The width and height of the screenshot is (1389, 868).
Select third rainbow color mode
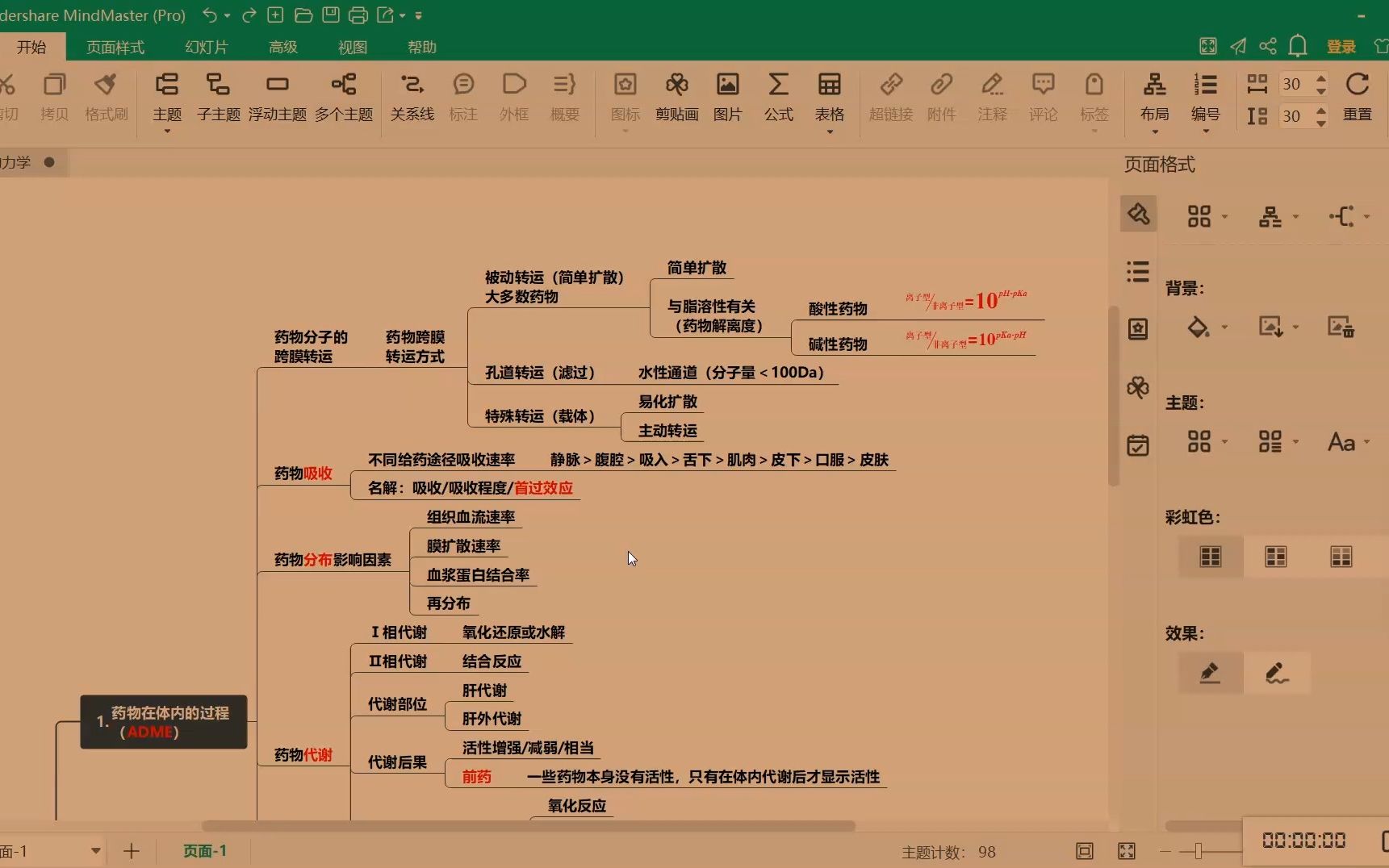click(x=1341, y=557)
